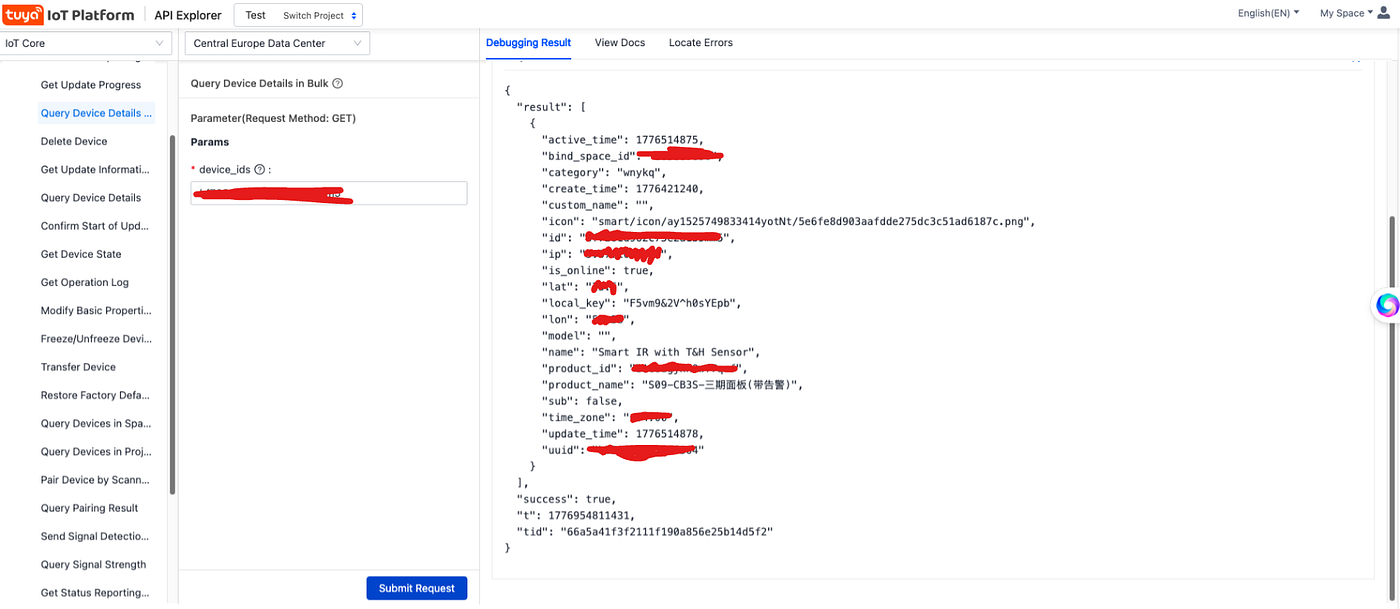The height and width of the screenshot is (609, 1400).
Task: Select Query Pairing Result API
Action: click(90, 508)
